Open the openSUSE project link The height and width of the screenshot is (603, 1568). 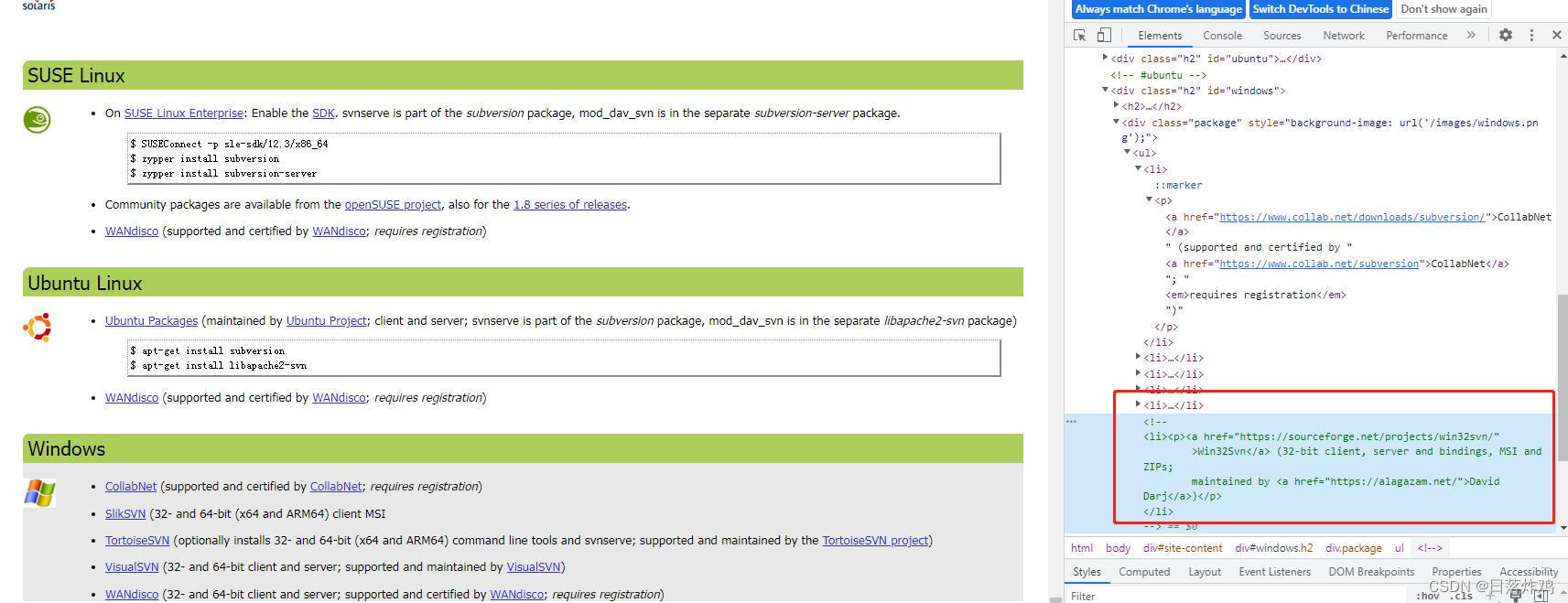(x=393, y=205)
